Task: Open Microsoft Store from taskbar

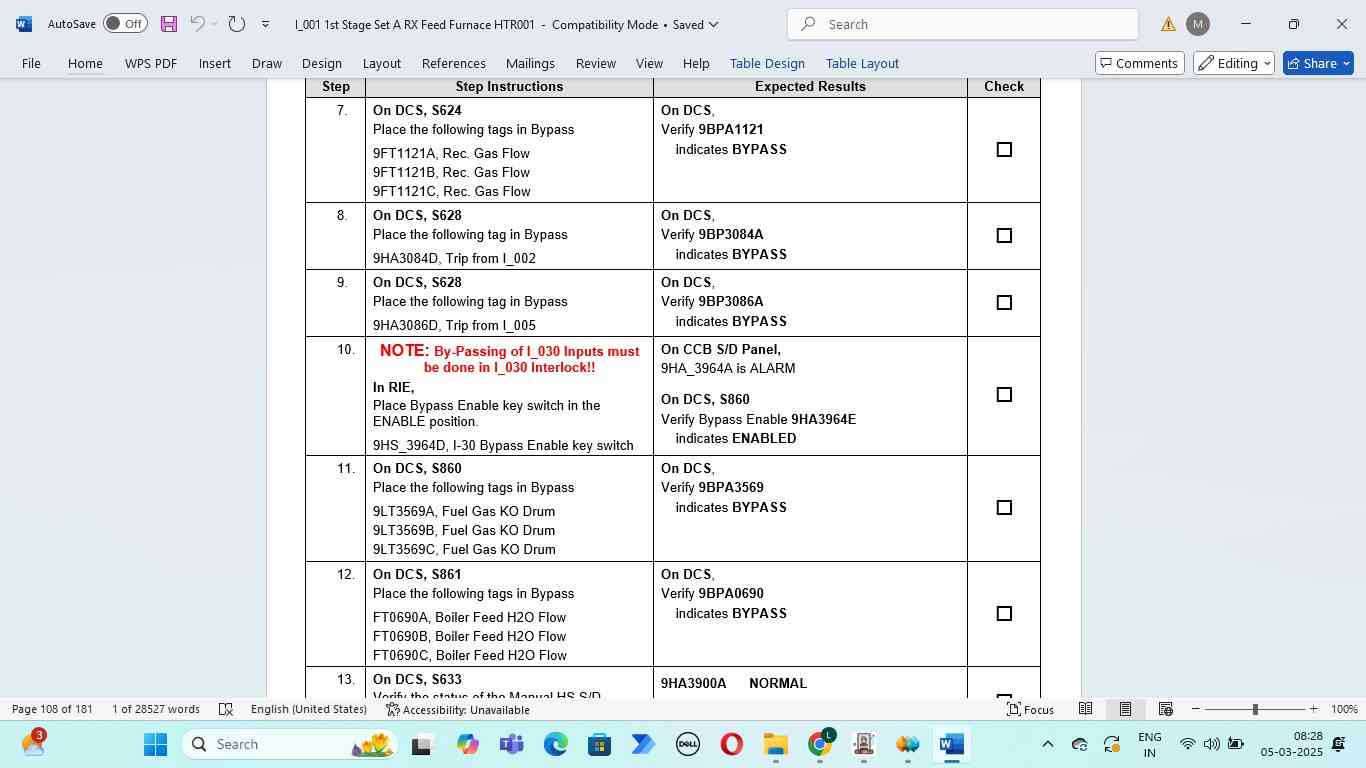Action: coord(599,744)
